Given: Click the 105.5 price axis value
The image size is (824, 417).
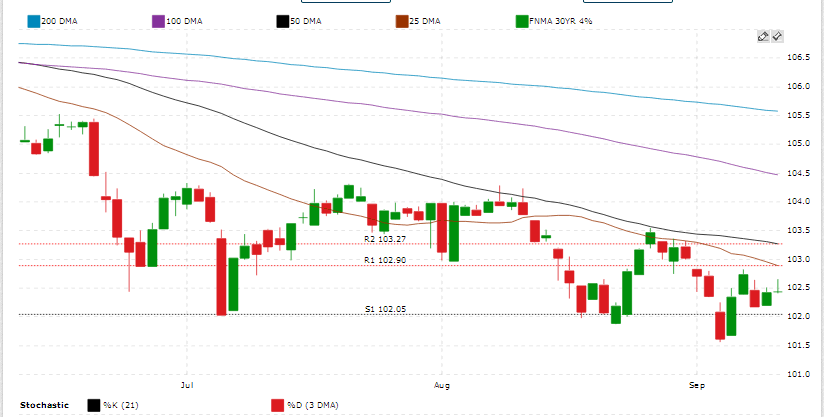Looking at the screenshot, I should click(799, 115).
